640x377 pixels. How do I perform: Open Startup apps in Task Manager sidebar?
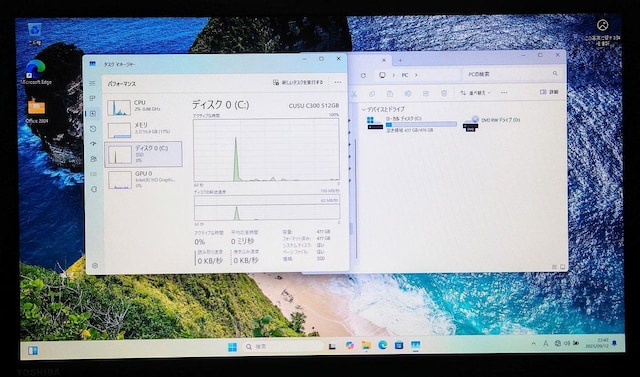point(93,144)
